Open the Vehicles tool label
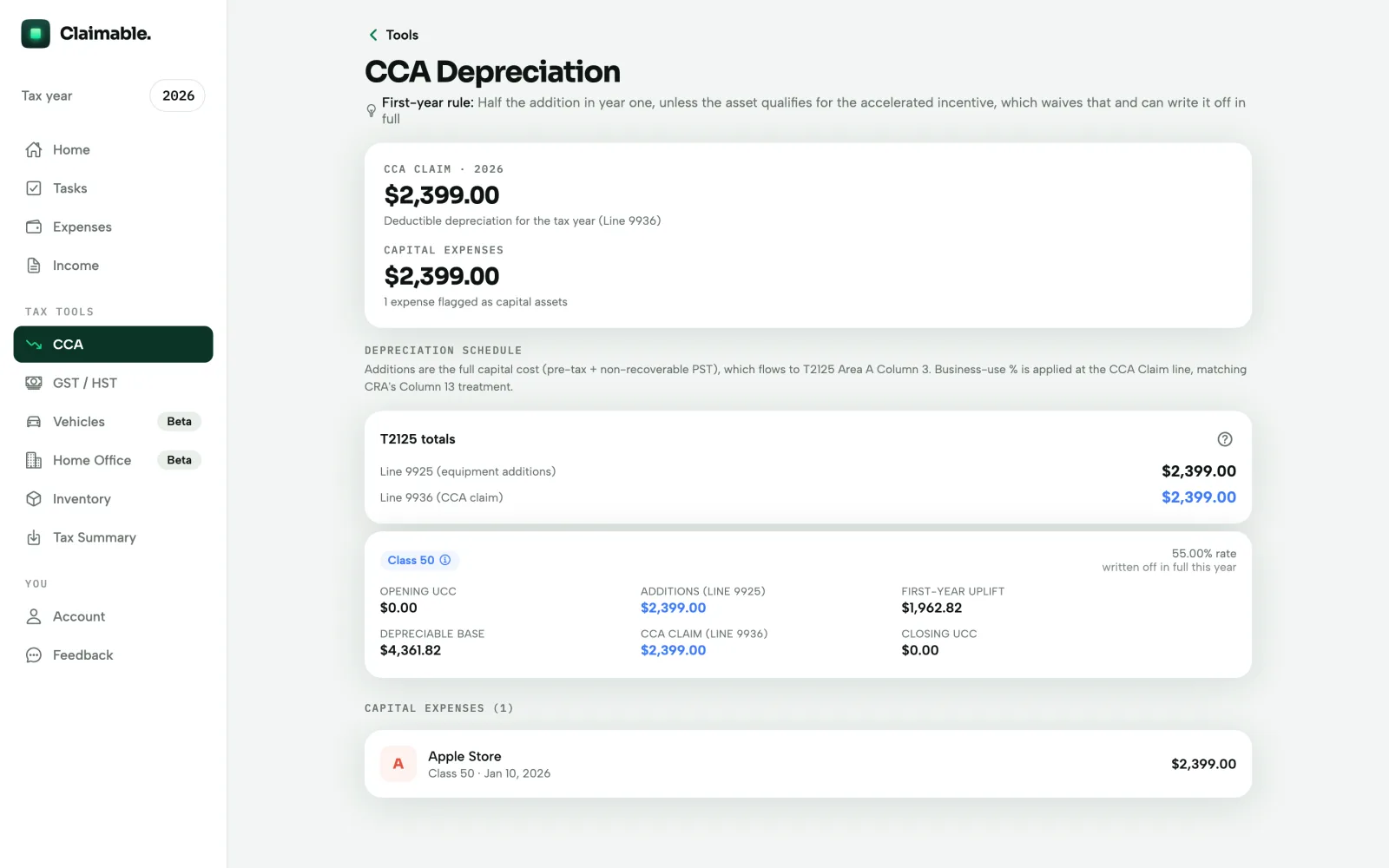The image size is (1389, 868). click(x=79, y=422)
